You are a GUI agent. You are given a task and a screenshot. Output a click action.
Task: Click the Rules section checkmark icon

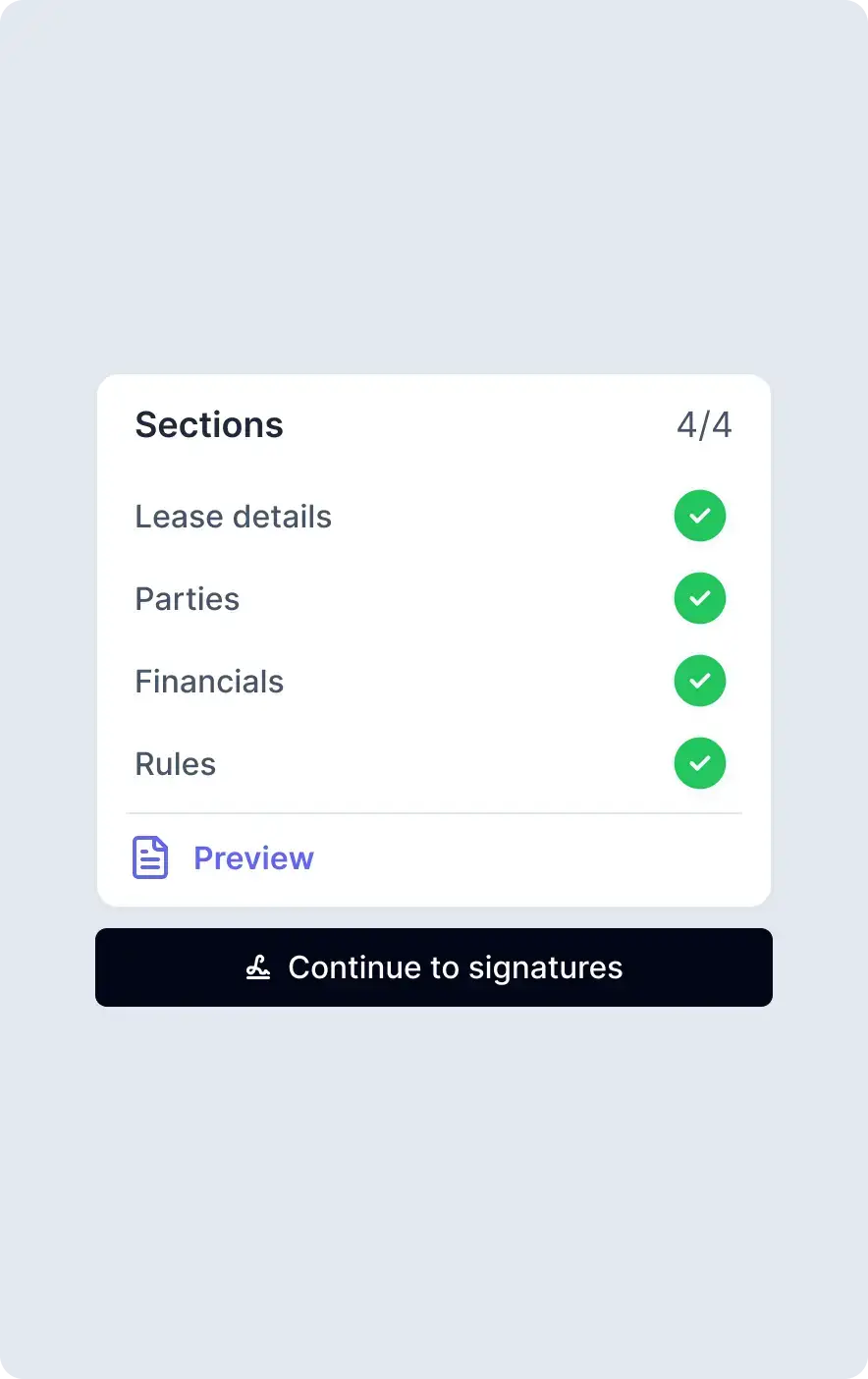(699, 763)
